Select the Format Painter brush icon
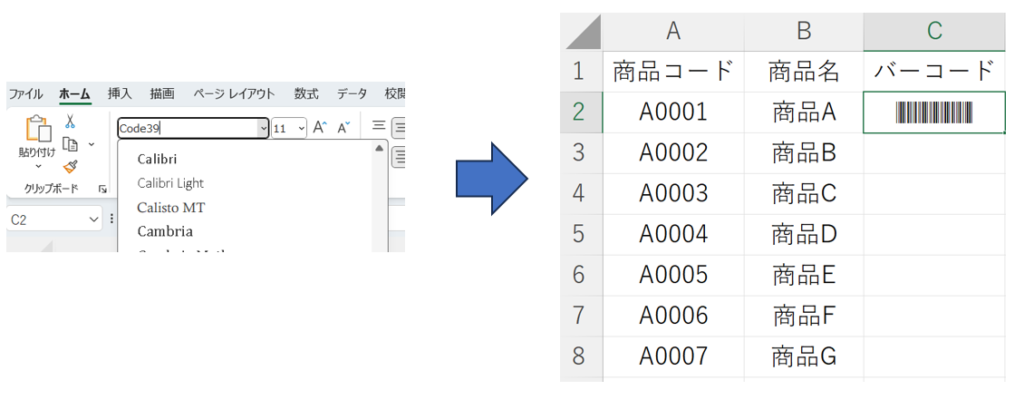Screen dimensions: 1024x400 click(x=70, y=166)
